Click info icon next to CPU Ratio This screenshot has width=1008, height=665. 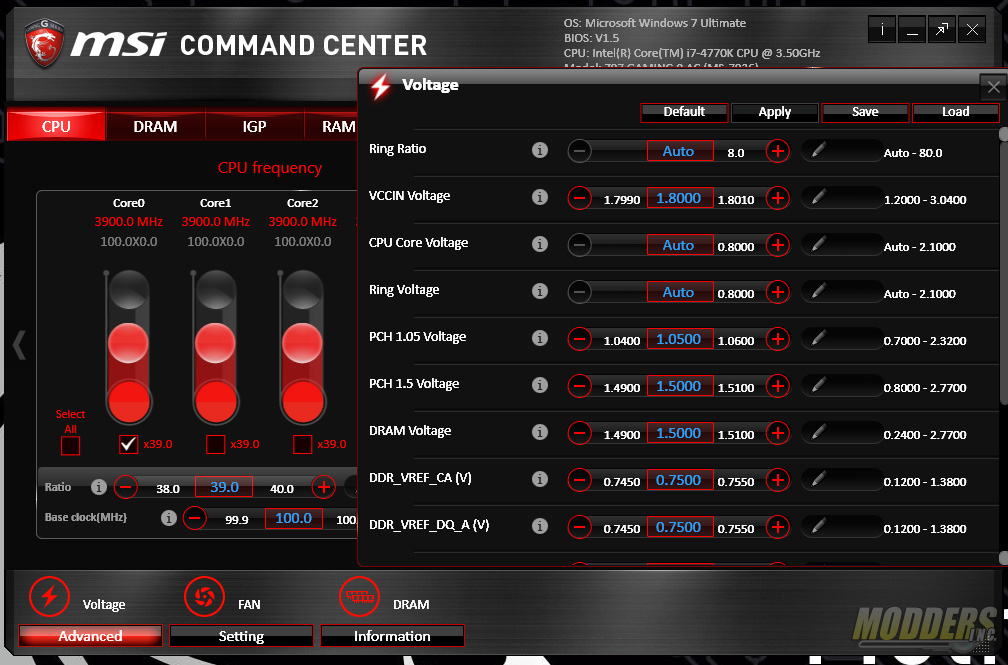(98, 487)
